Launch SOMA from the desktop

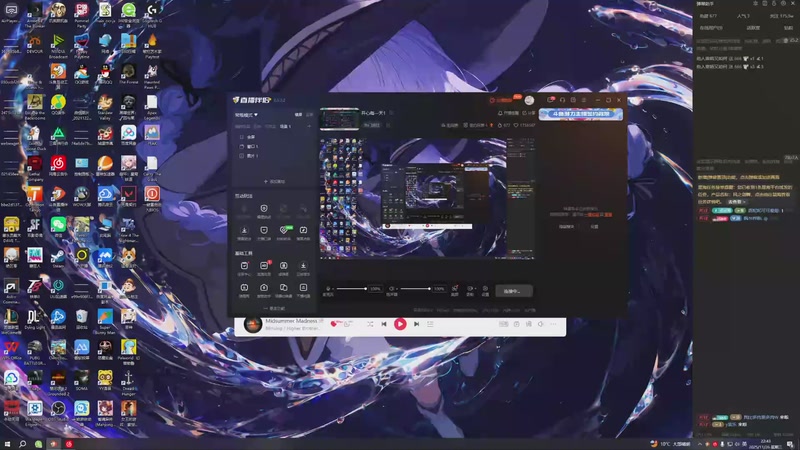[82, 379]
